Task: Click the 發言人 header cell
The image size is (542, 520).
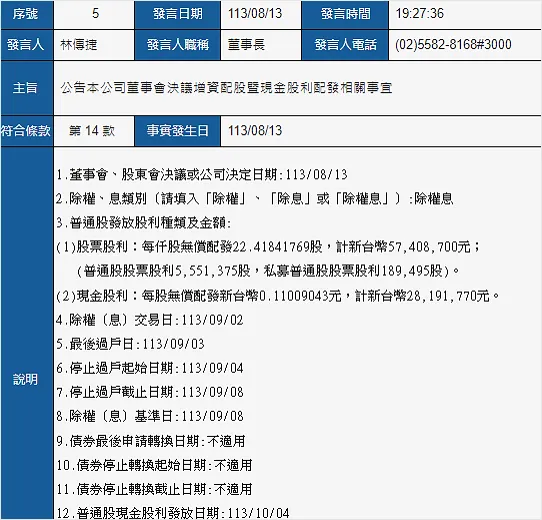Action: 27,45
